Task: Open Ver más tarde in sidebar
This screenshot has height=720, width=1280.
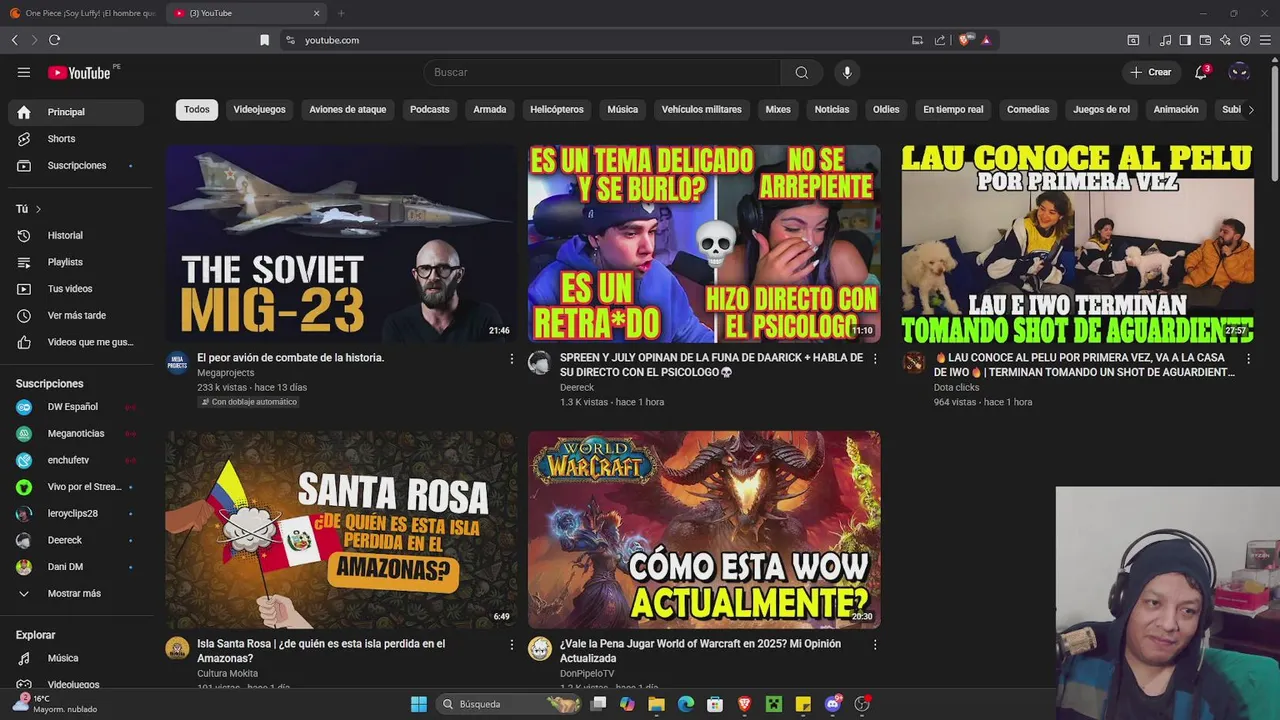Action: pyautogui.click(x=76, y=315)
